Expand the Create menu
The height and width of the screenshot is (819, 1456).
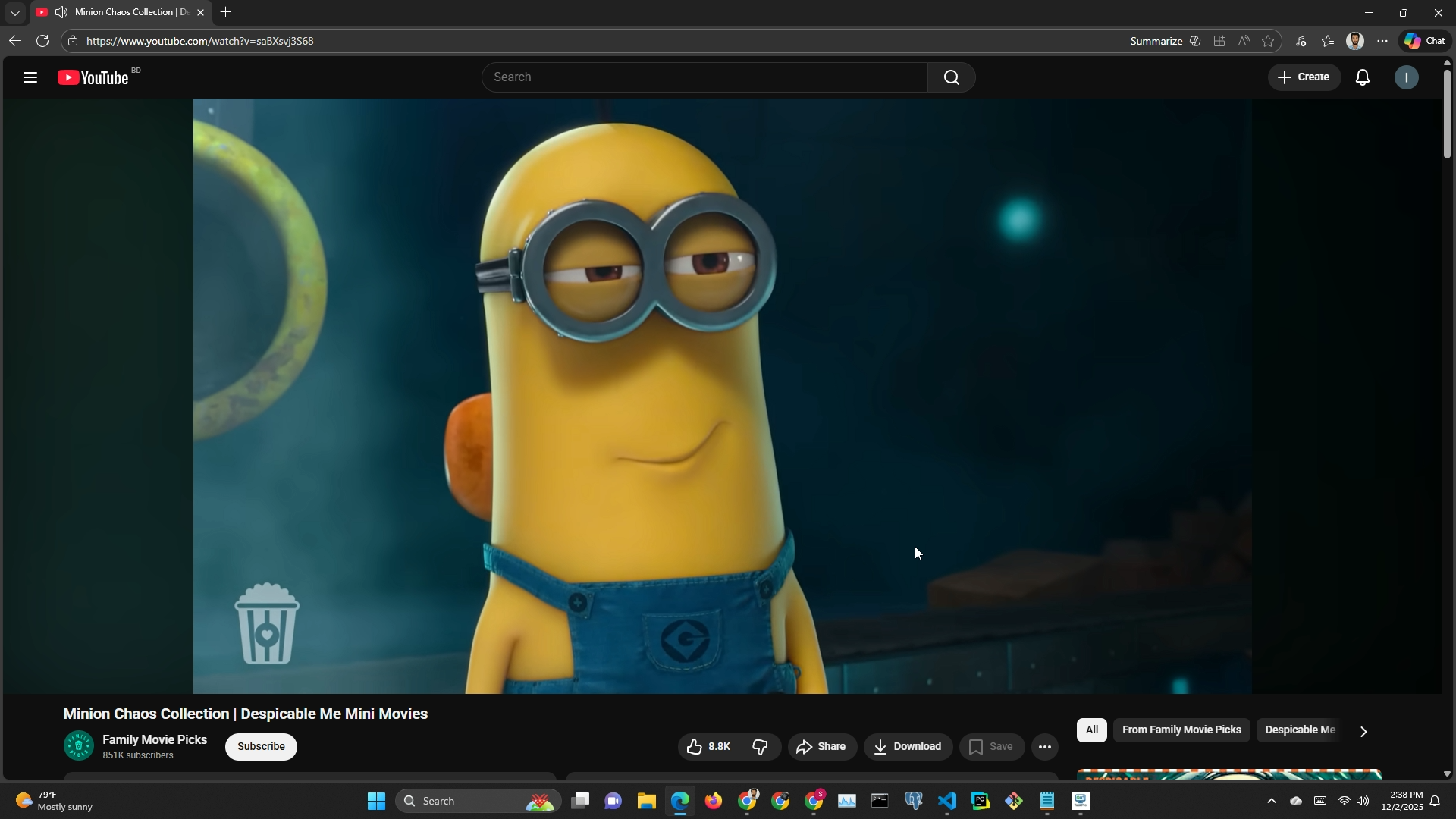click(x=1304, y=77)
